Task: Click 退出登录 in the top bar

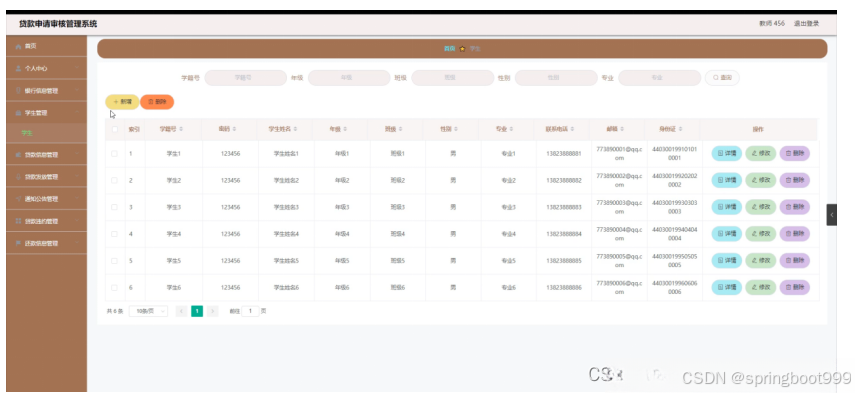Action: pyautogui.click(x=806, y=23)
